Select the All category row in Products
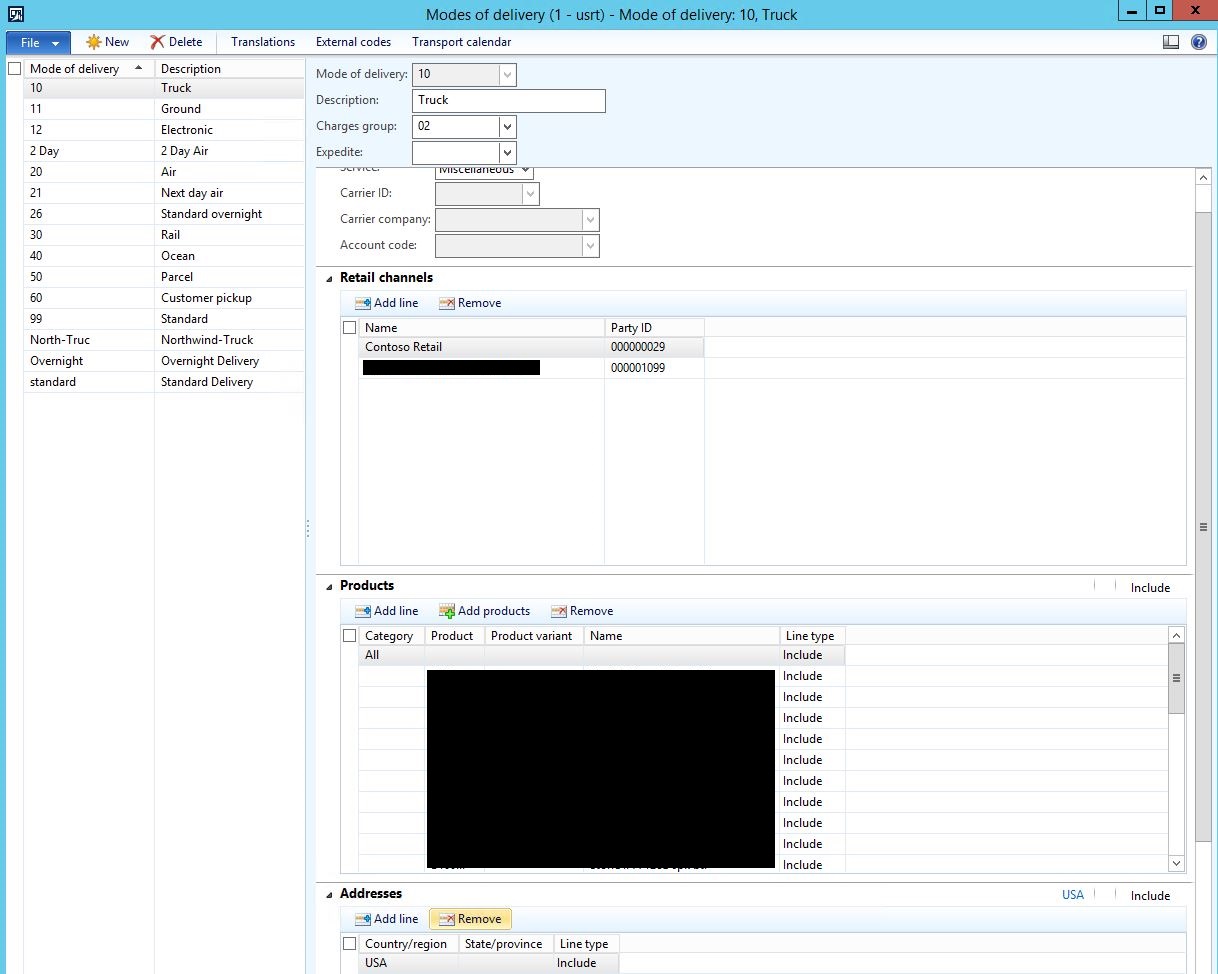The height and width of the screenshot is (974, 1218). coord(602,655)
